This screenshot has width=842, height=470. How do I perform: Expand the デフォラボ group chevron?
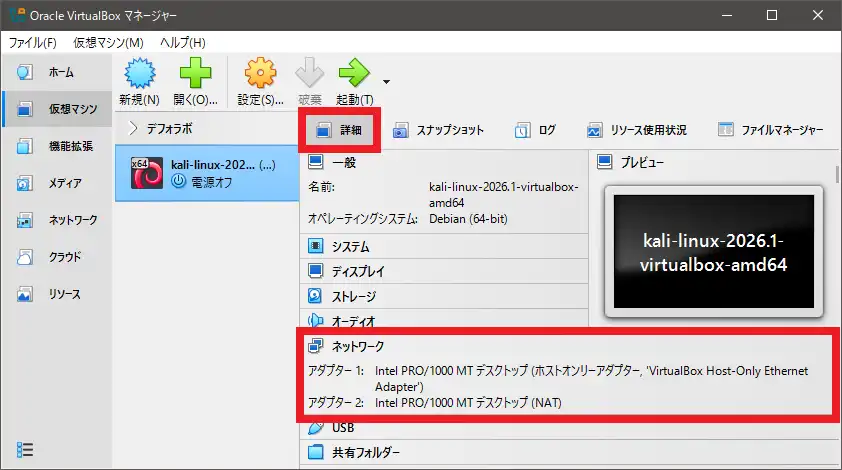[x=134, y=128]
